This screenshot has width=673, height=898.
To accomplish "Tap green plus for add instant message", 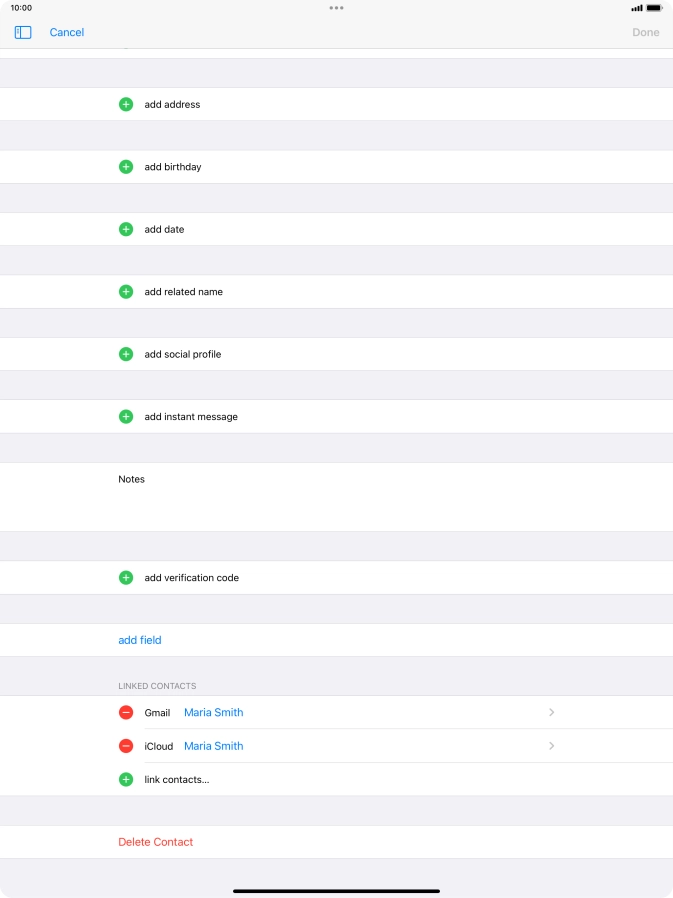I will click(126, 417).
